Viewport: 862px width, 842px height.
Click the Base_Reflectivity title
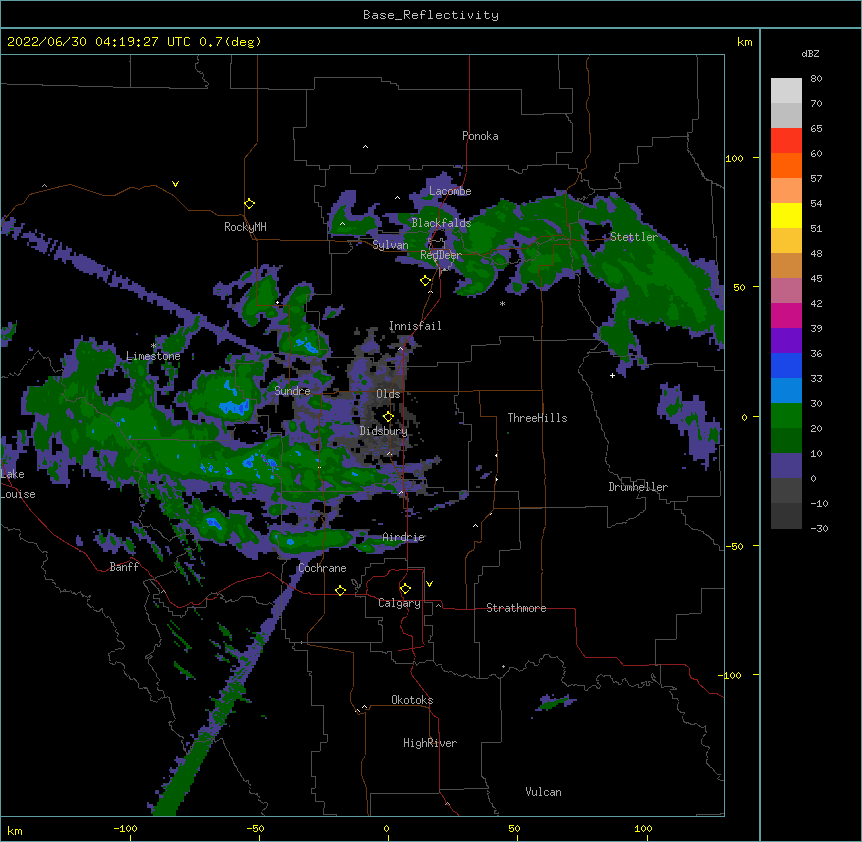(x=431, y=15)
